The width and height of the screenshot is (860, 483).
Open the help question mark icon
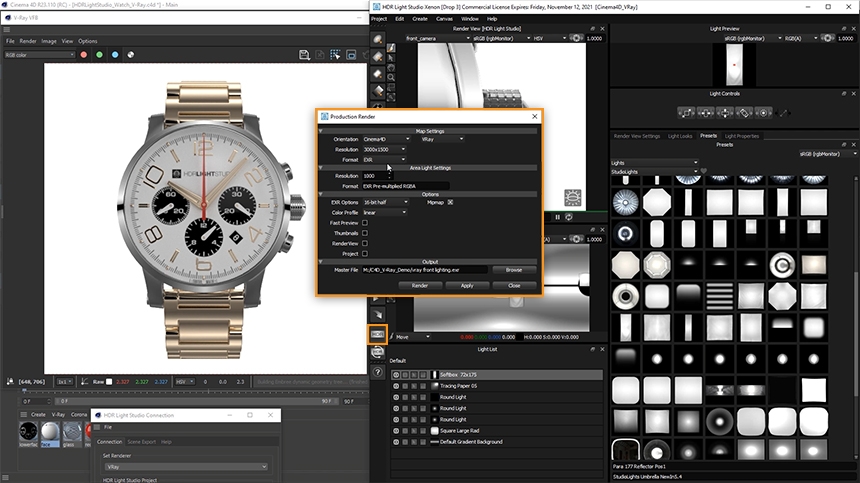[x=377, y=372]
